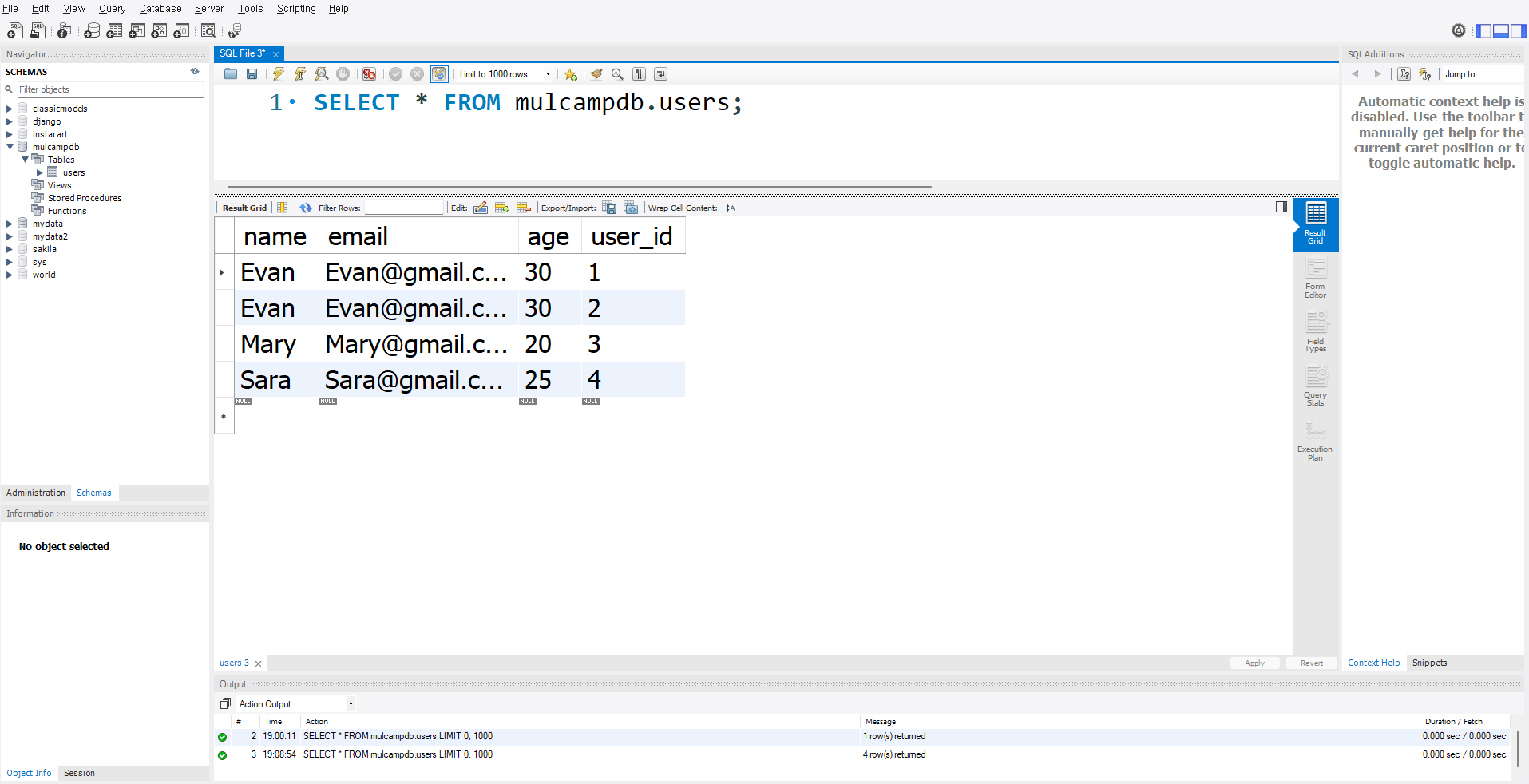Execute the SQL query with the lightning bolt icon
Viewport: 1529px width, 784px height.
pyautogui.click(x=278, y=73)
